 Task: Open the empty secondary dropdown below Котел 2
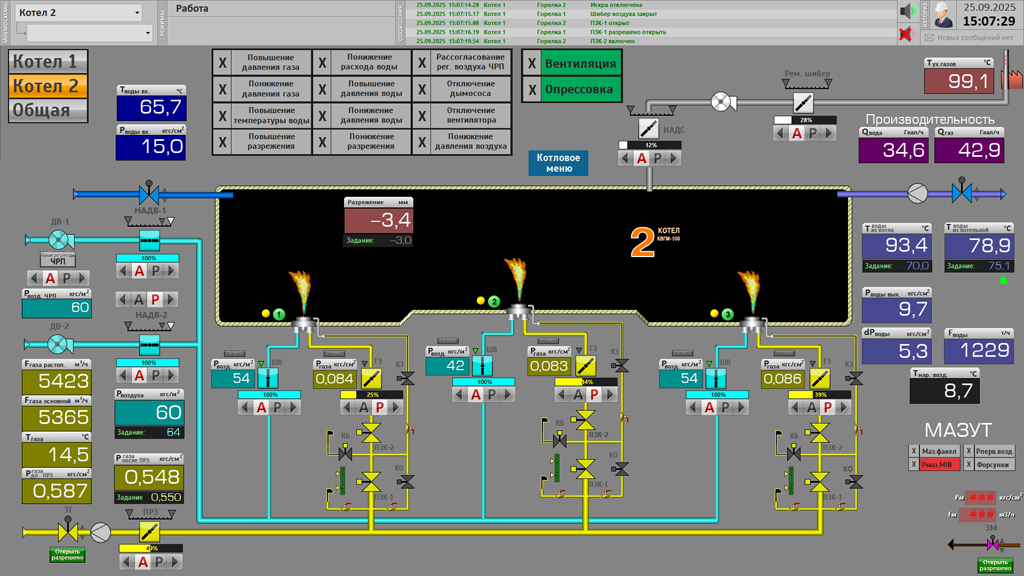pyautogui.click(x=147, y=34)
